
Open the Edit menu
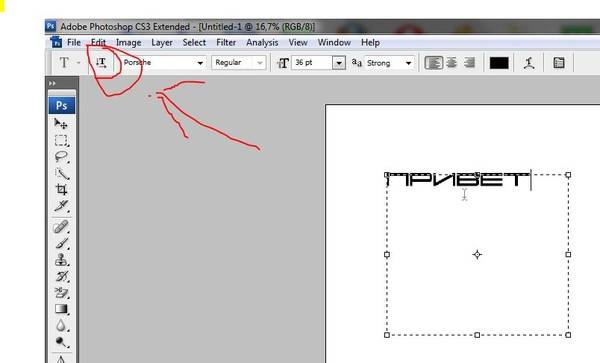(98, 42)
